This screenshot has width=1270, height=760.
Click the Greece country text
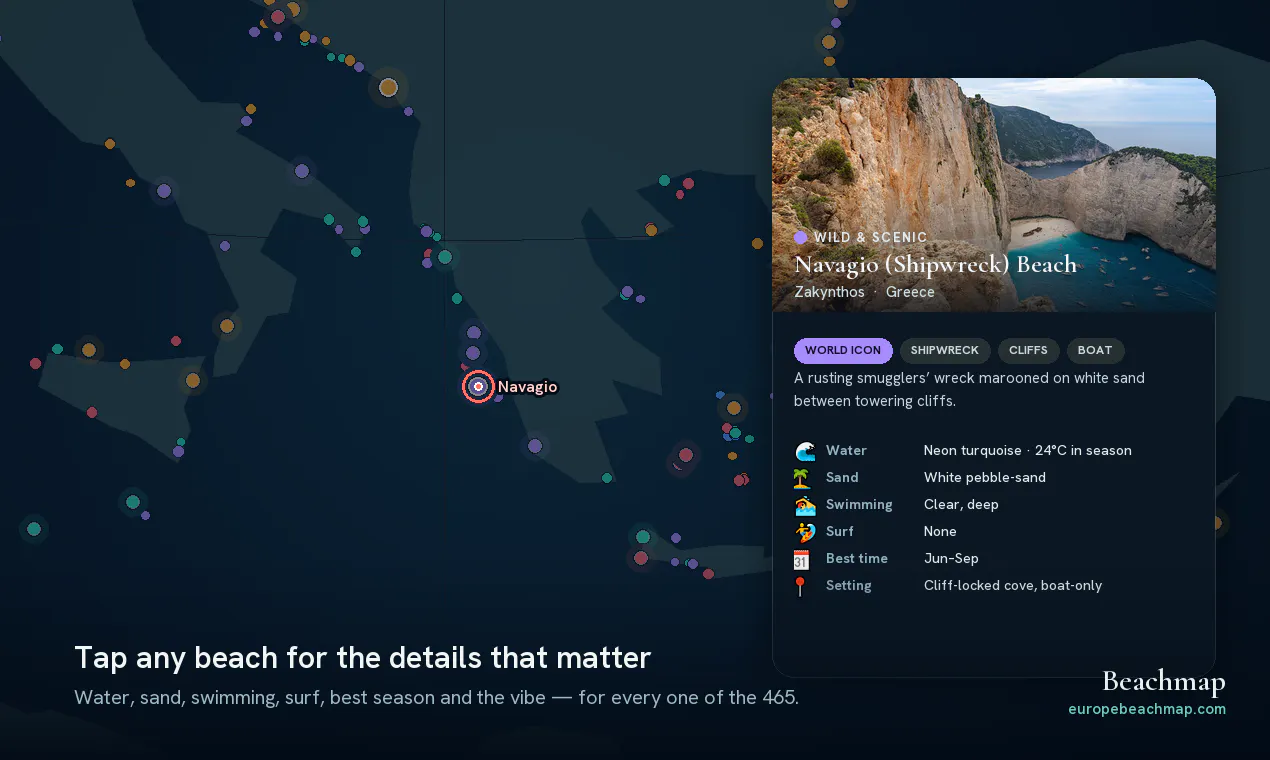(x=910, y=292)
